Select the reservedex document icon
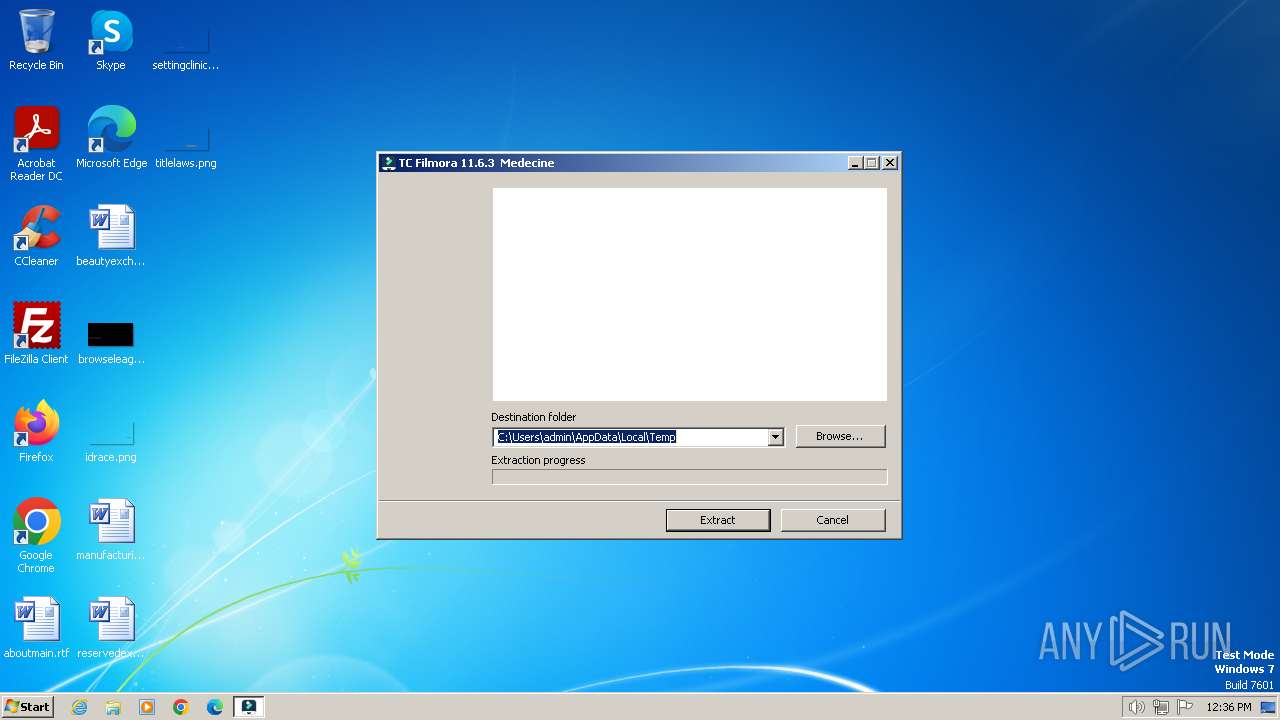Screen dimensions: 1280x720 [x=111, y=628]
